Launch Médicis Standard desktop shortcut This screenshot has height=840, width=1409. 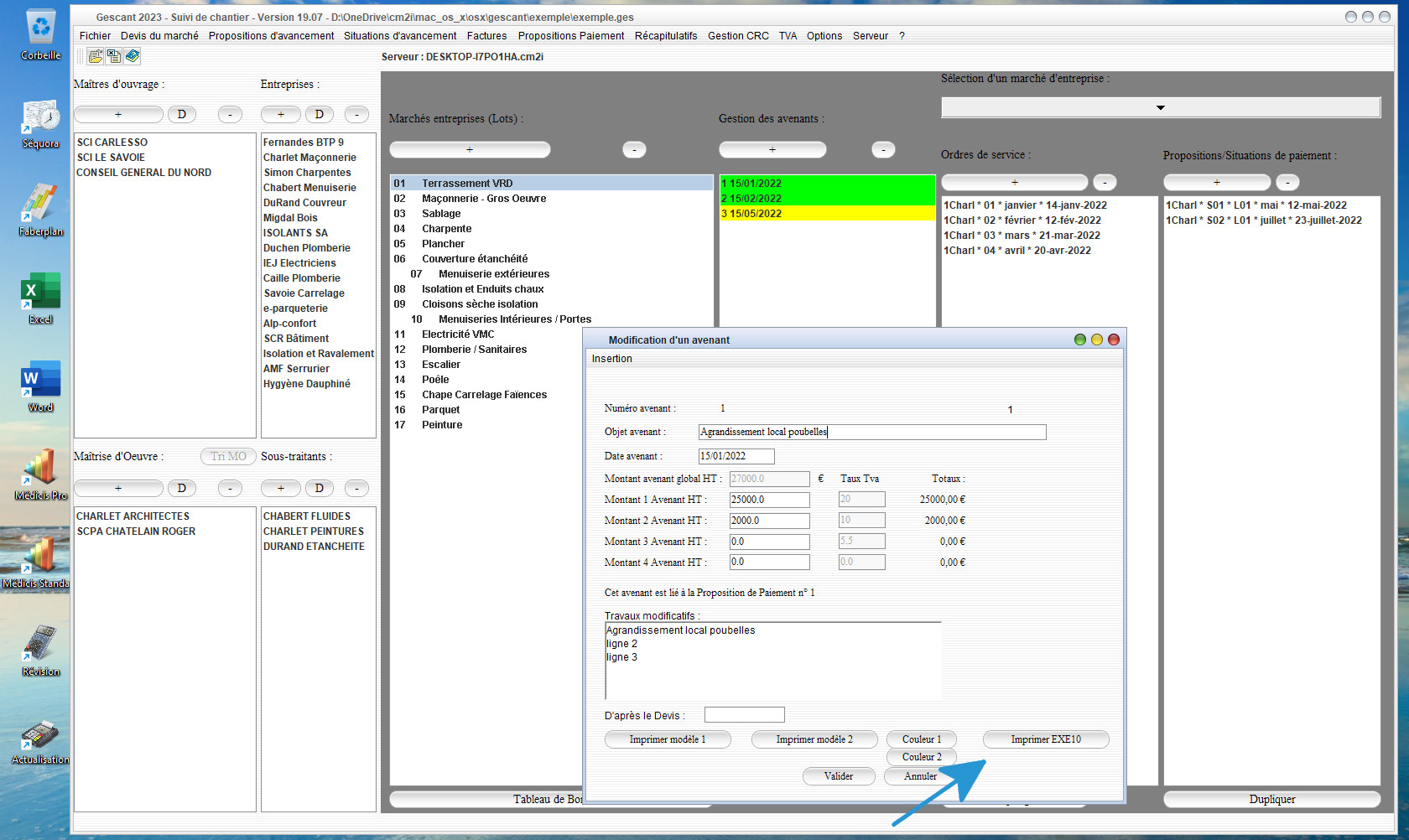(x=35, y=563)
